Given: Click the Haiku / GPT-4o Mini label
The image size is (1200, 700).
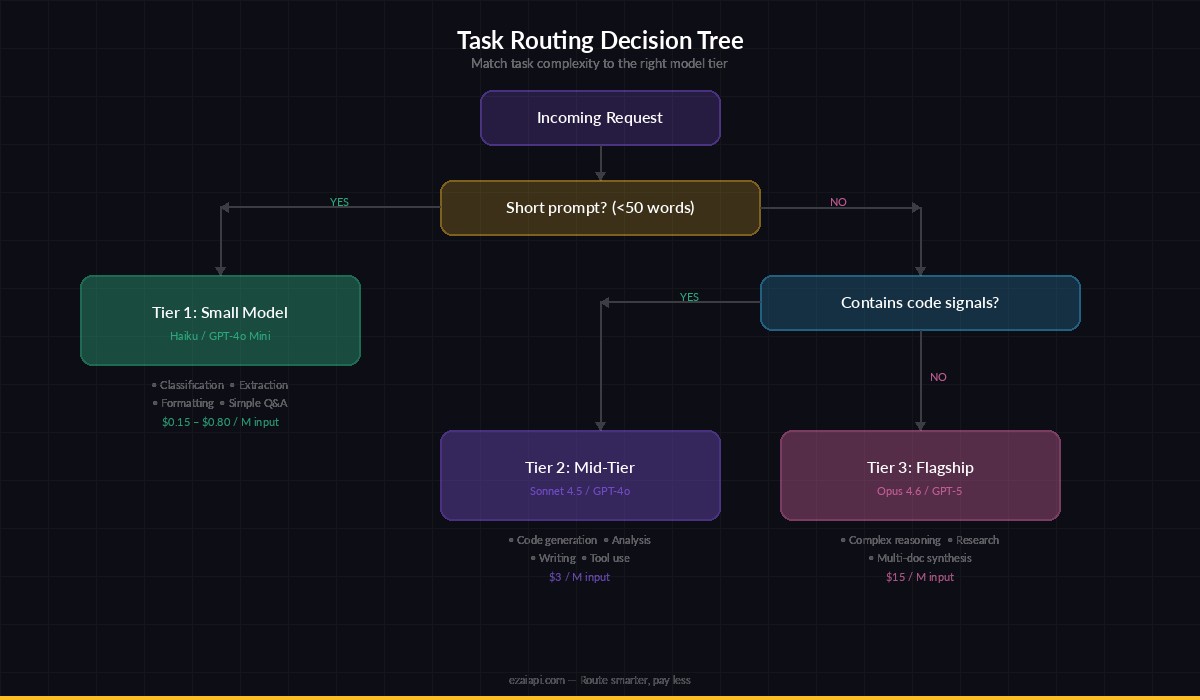Looking at the screenshot, I should [x=220, y=336].
